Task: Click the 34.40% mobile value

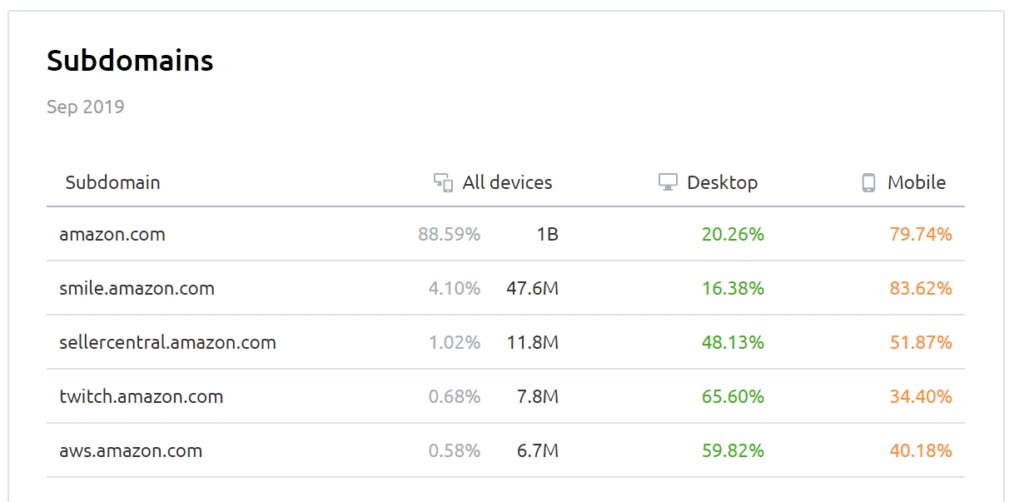Action: tap(921, 396)
